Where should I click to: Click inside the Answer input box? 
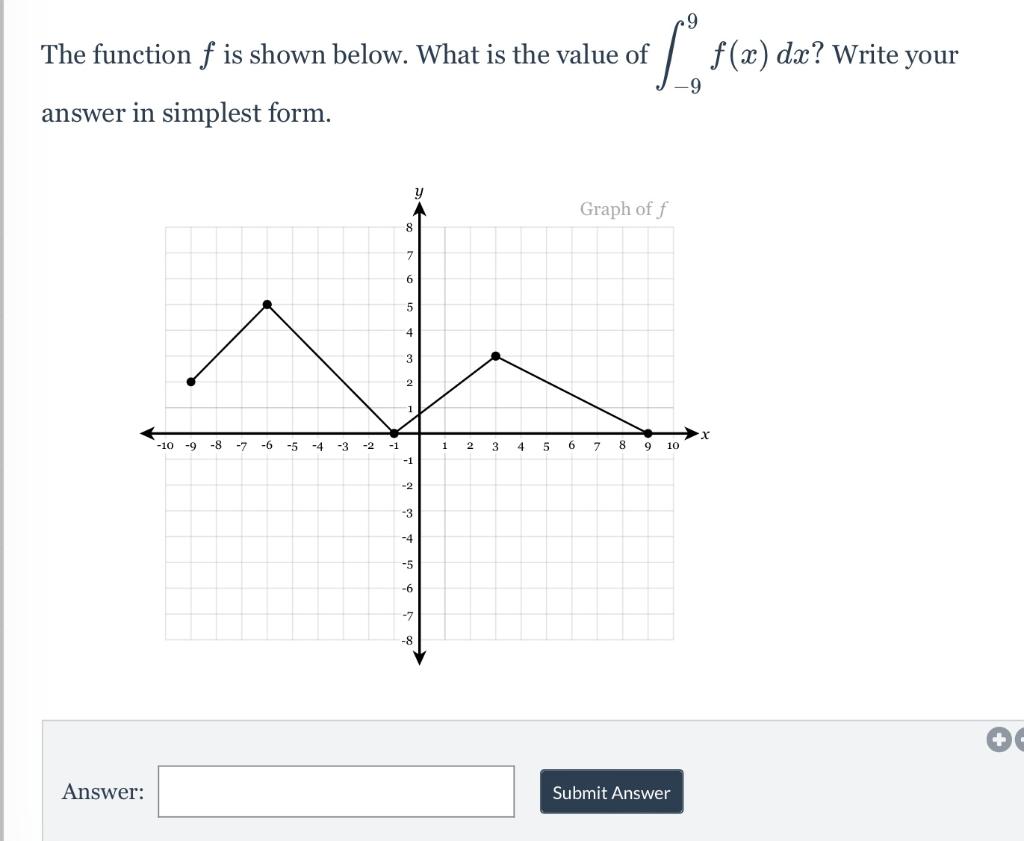click(335, 790)
